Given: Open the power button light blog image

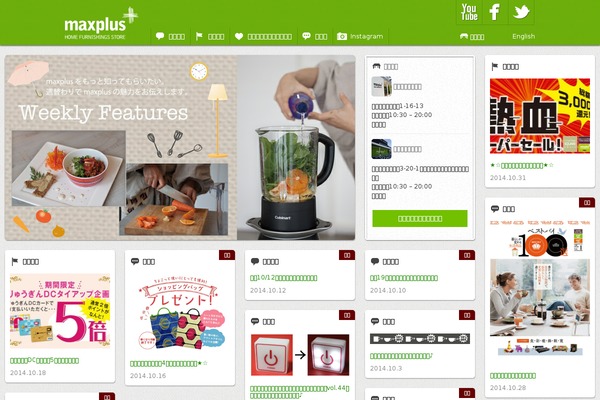Looking at the screenshot, I should [x=300, y=355].
